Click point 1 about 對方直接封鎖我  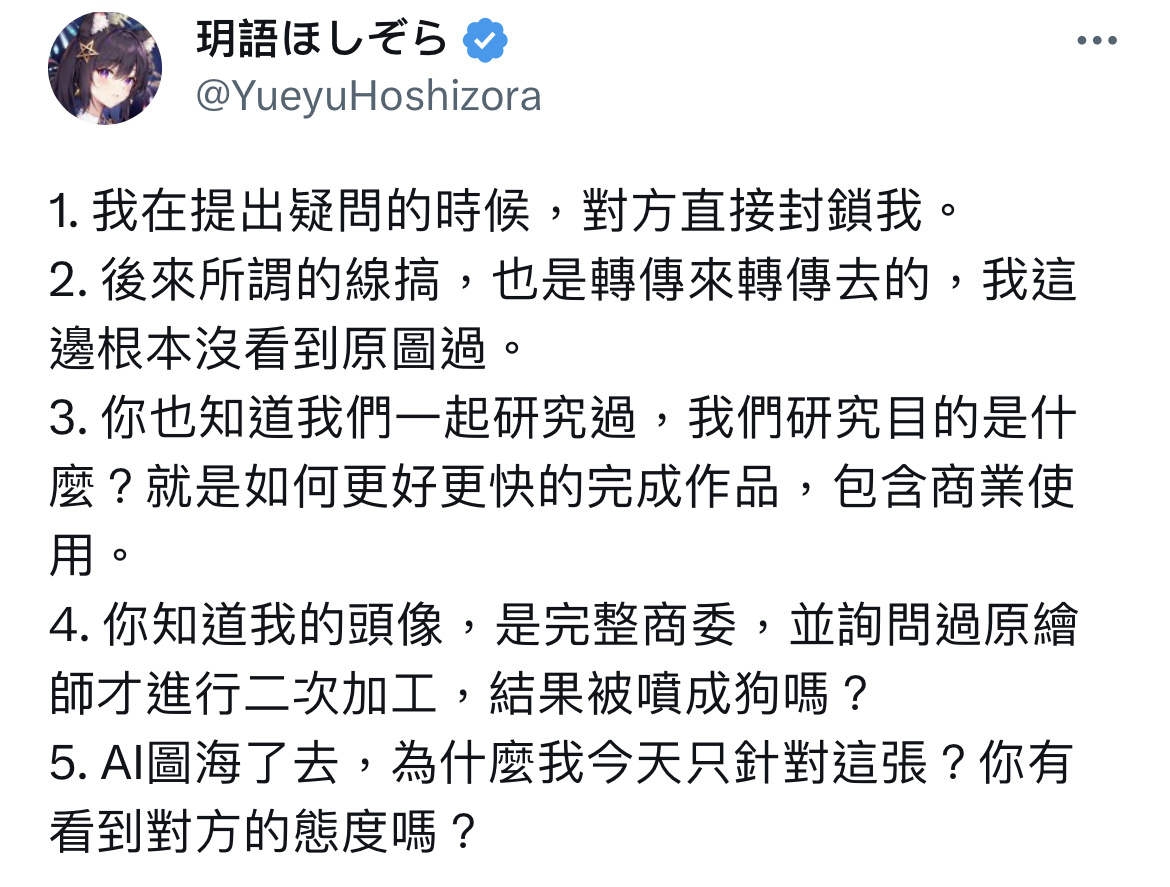[504, 211]
